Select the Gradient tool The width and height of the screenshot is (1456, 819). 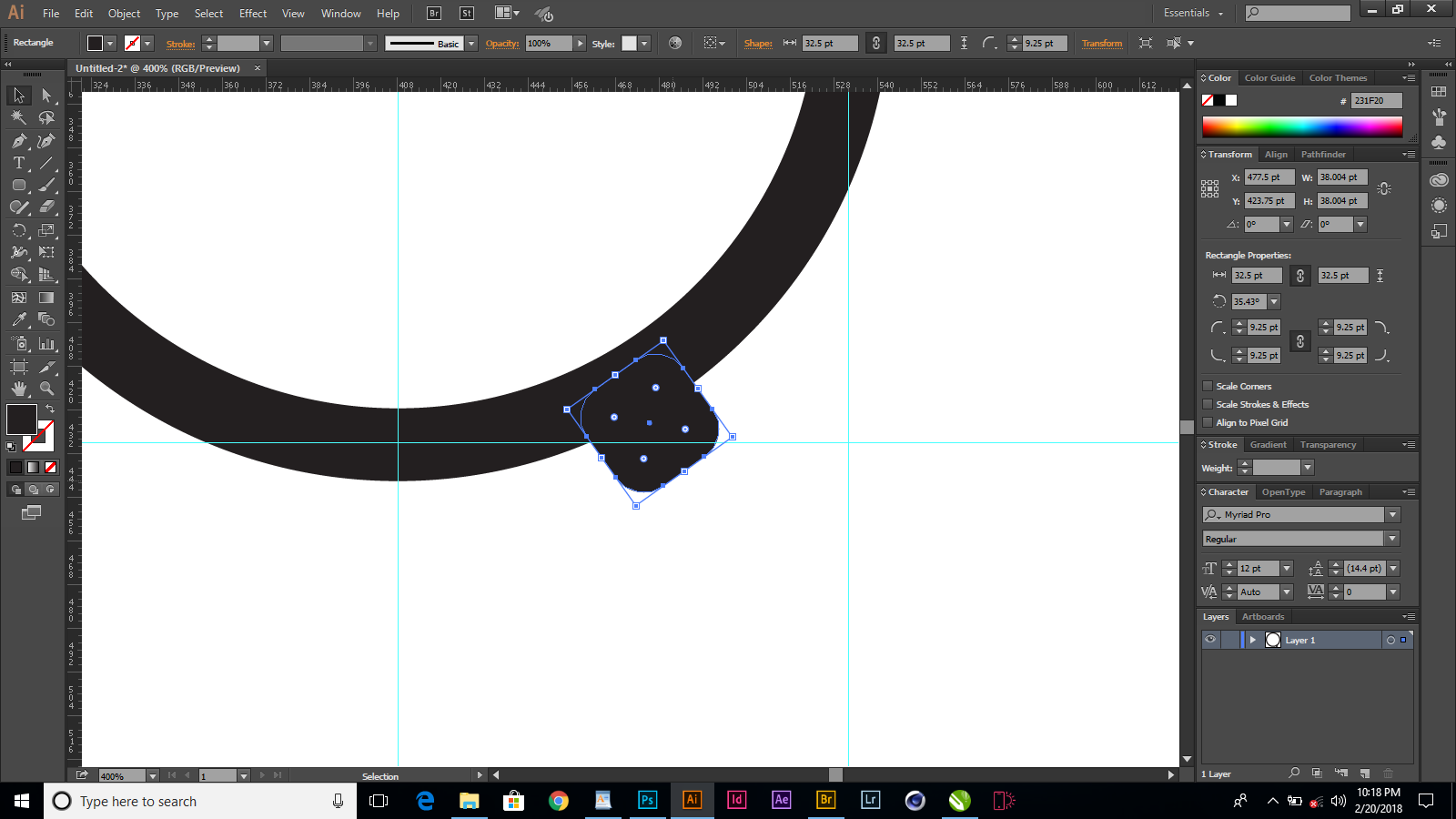pos(46,298)
